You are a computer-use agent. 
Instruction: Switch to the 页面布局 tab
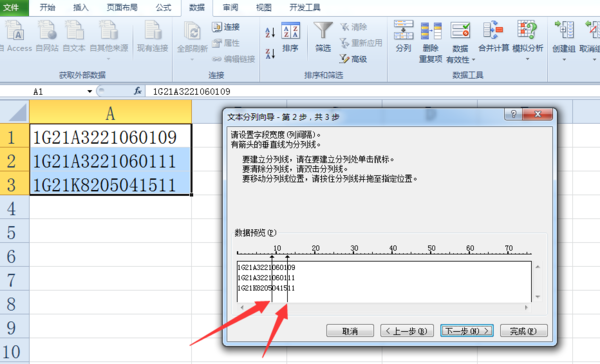click(122, 7)
